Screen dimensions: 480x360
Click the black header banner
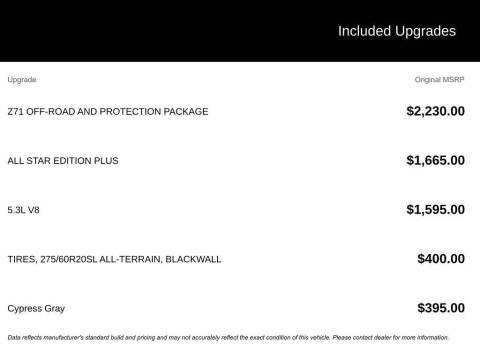pyautogui.click(x=240, y=31)
